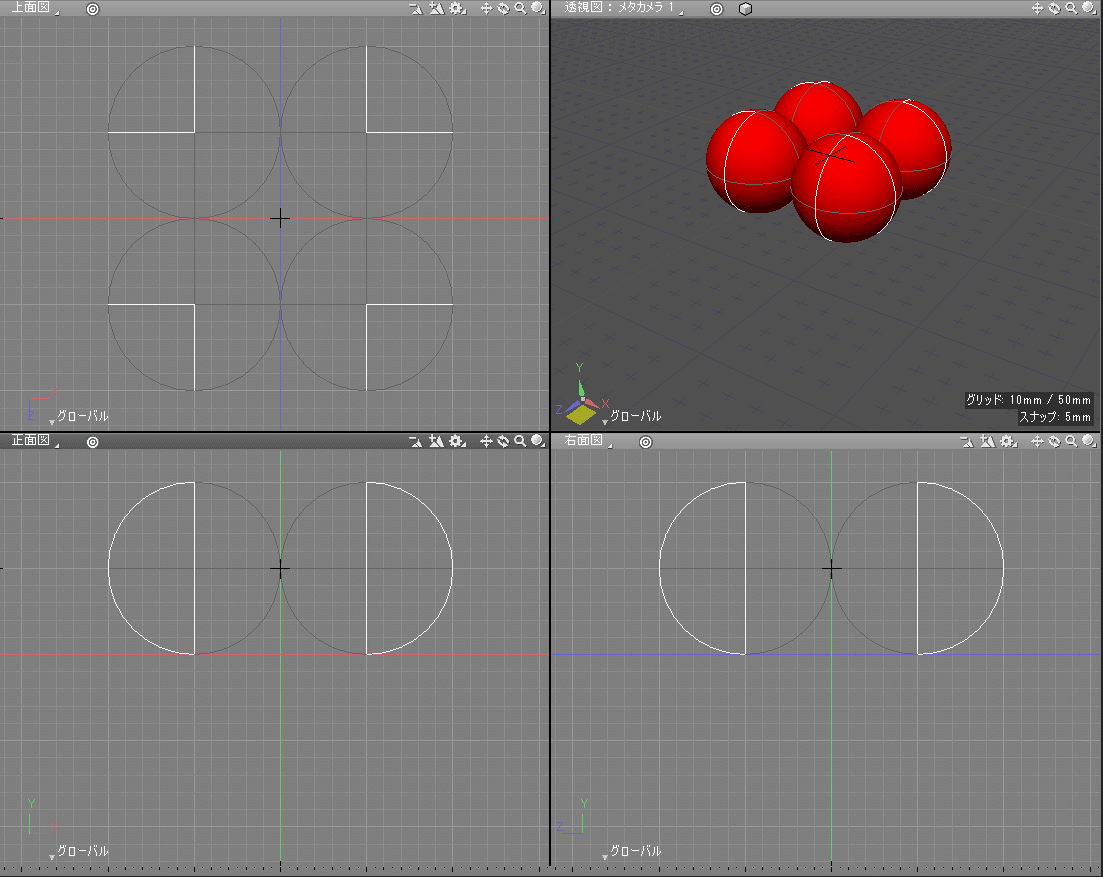Click the zoom-in mountain icon in top view

coord(437,8)
